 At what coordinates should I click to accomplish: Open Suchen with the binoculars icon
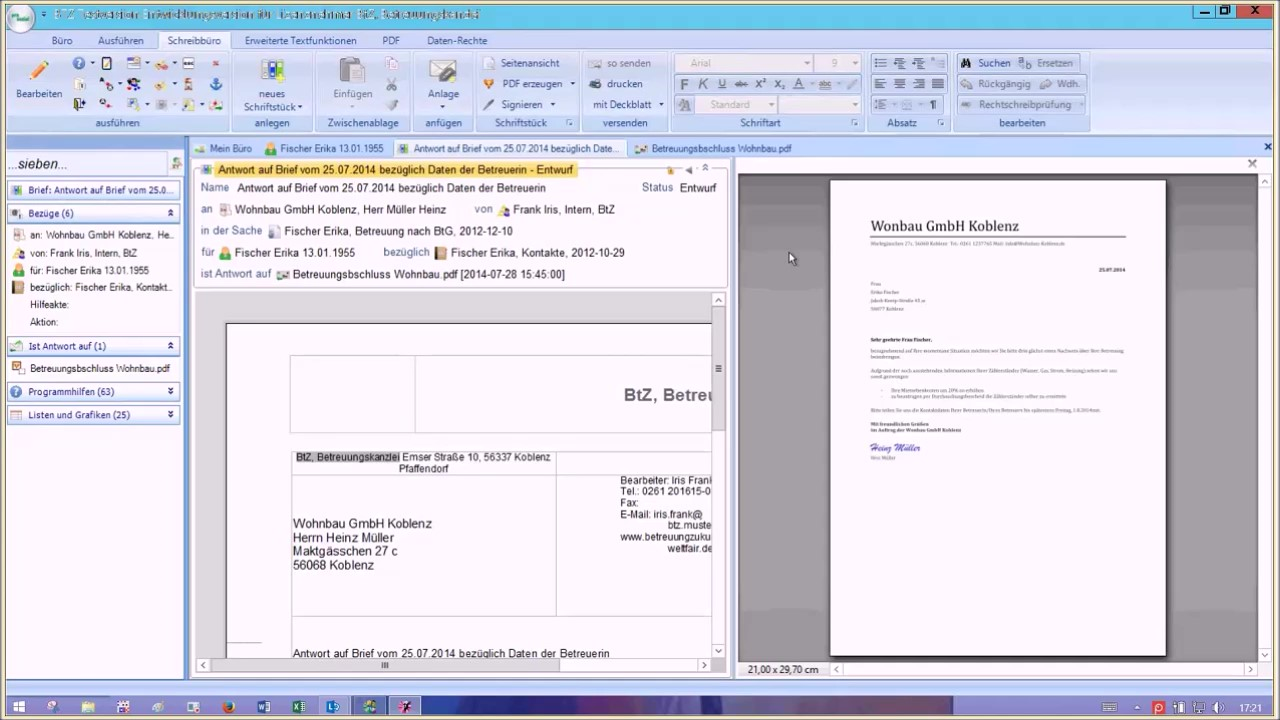tap(967, 63)
